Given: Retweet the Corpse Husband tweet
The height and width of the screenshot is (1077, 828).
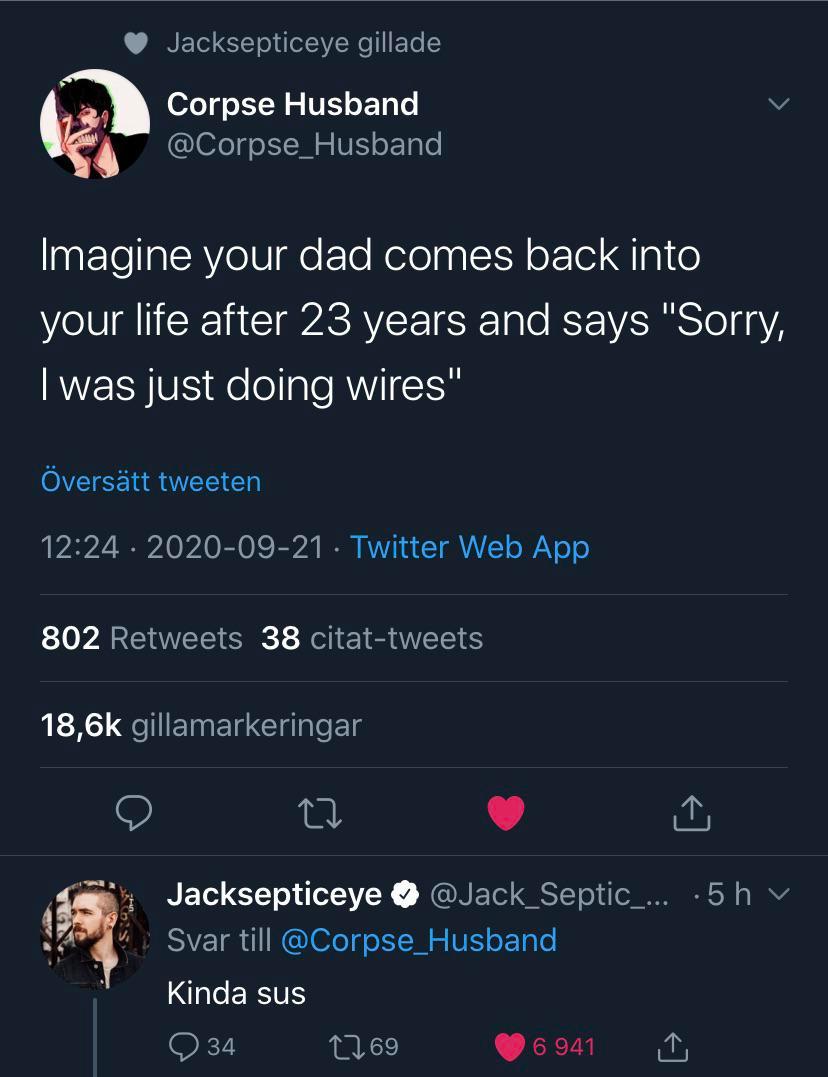Looking at the screenshot, I should [x=322, y=813].
